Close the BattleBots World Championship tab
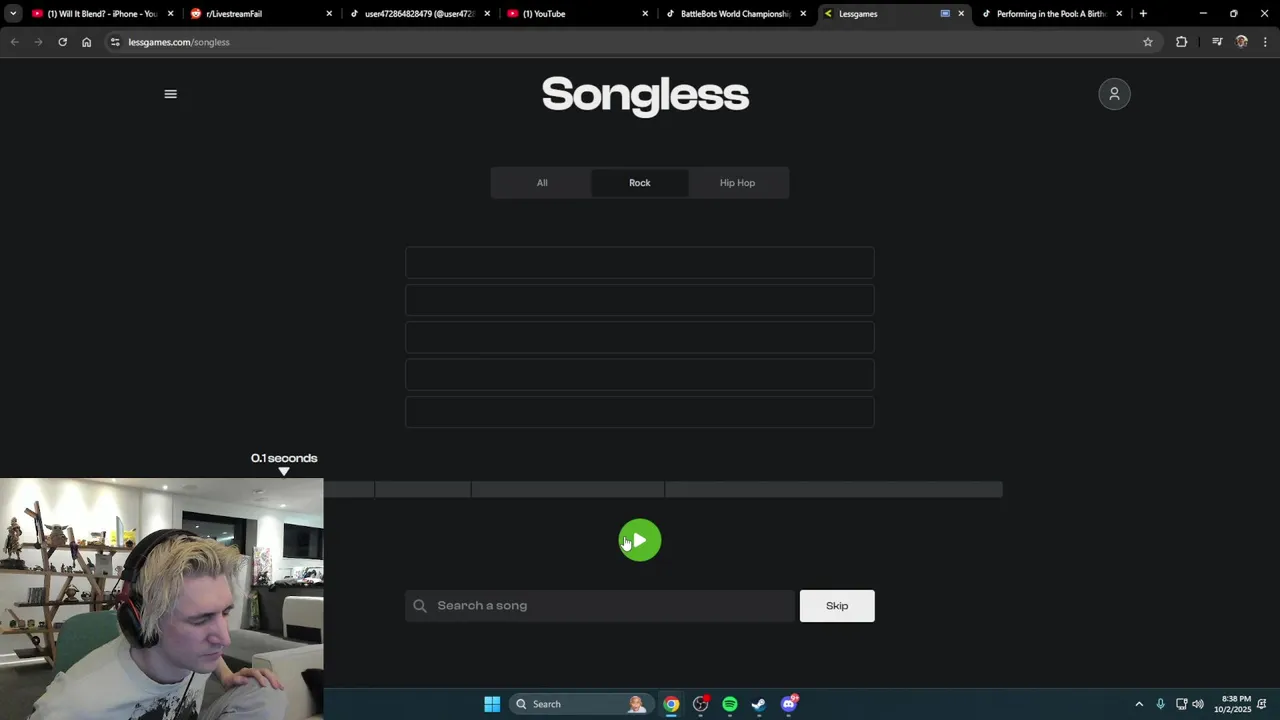Viewport: 1280px width, 720px height. [803, 14]
